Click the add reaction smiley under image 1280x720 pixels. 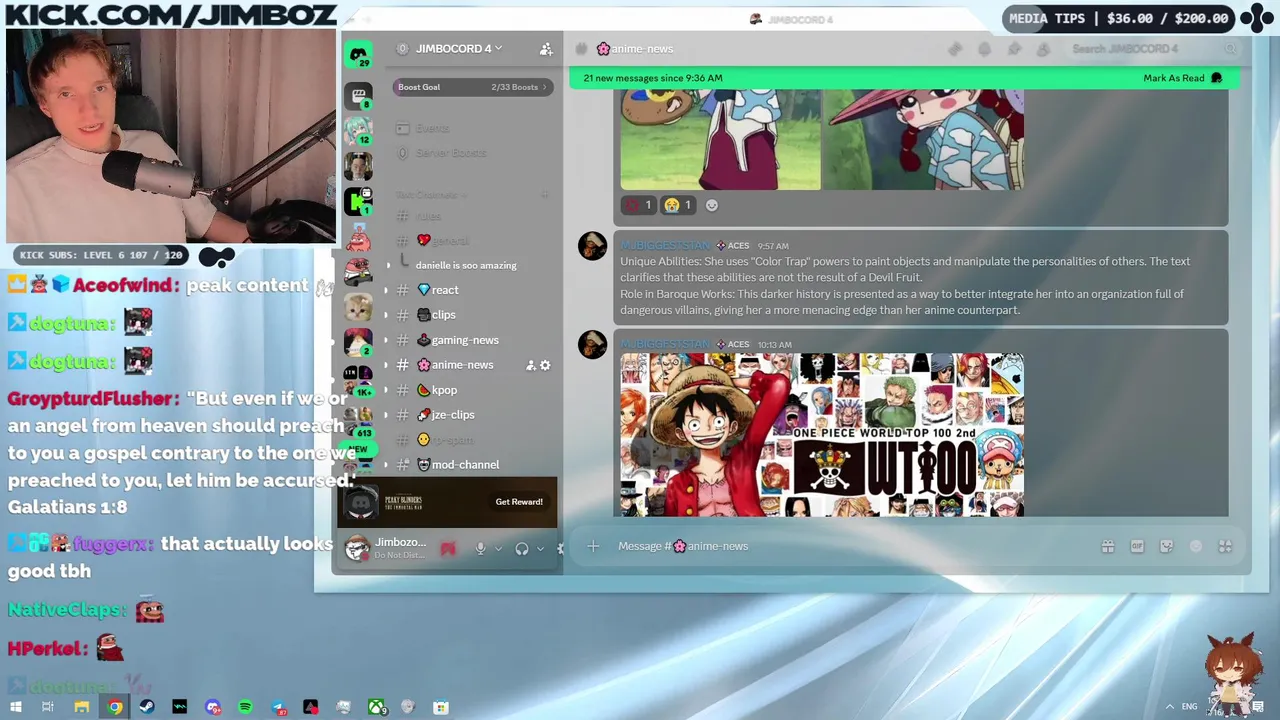point(712,205)
